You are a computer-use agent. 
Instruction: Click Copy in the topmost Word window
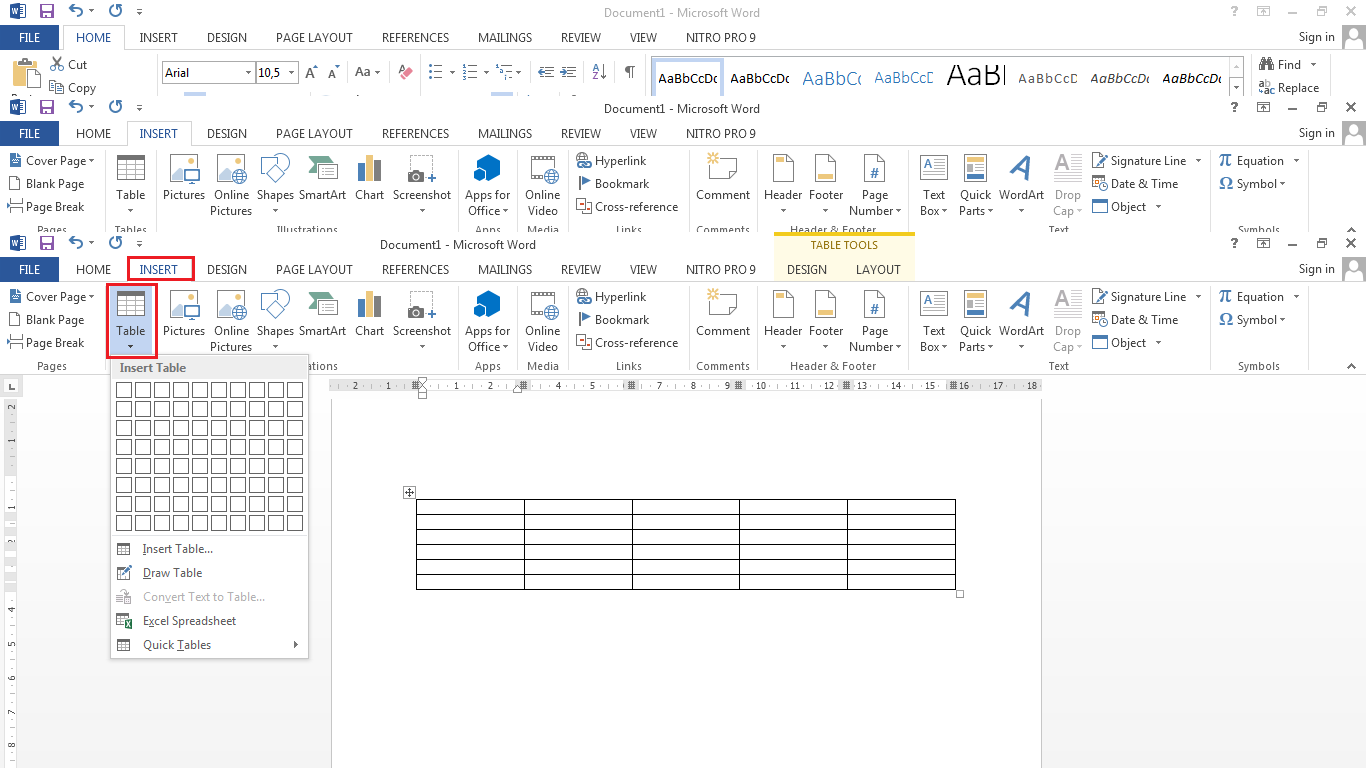(x=72, y=88)
